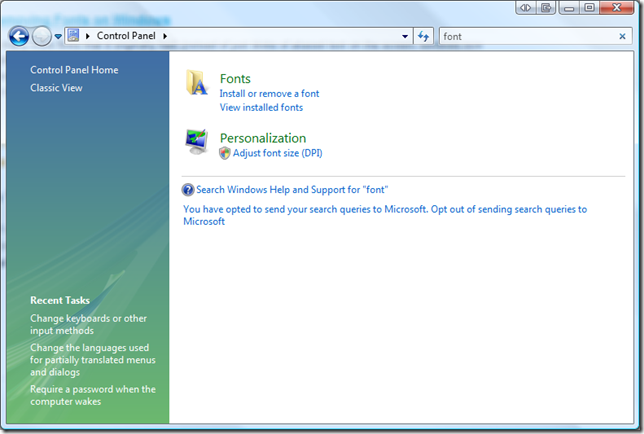The width and height of the screenshot is (644, 434).
Task: Click the blue help question mark icon
Action: pyautogui.click(x=188, y=190)
